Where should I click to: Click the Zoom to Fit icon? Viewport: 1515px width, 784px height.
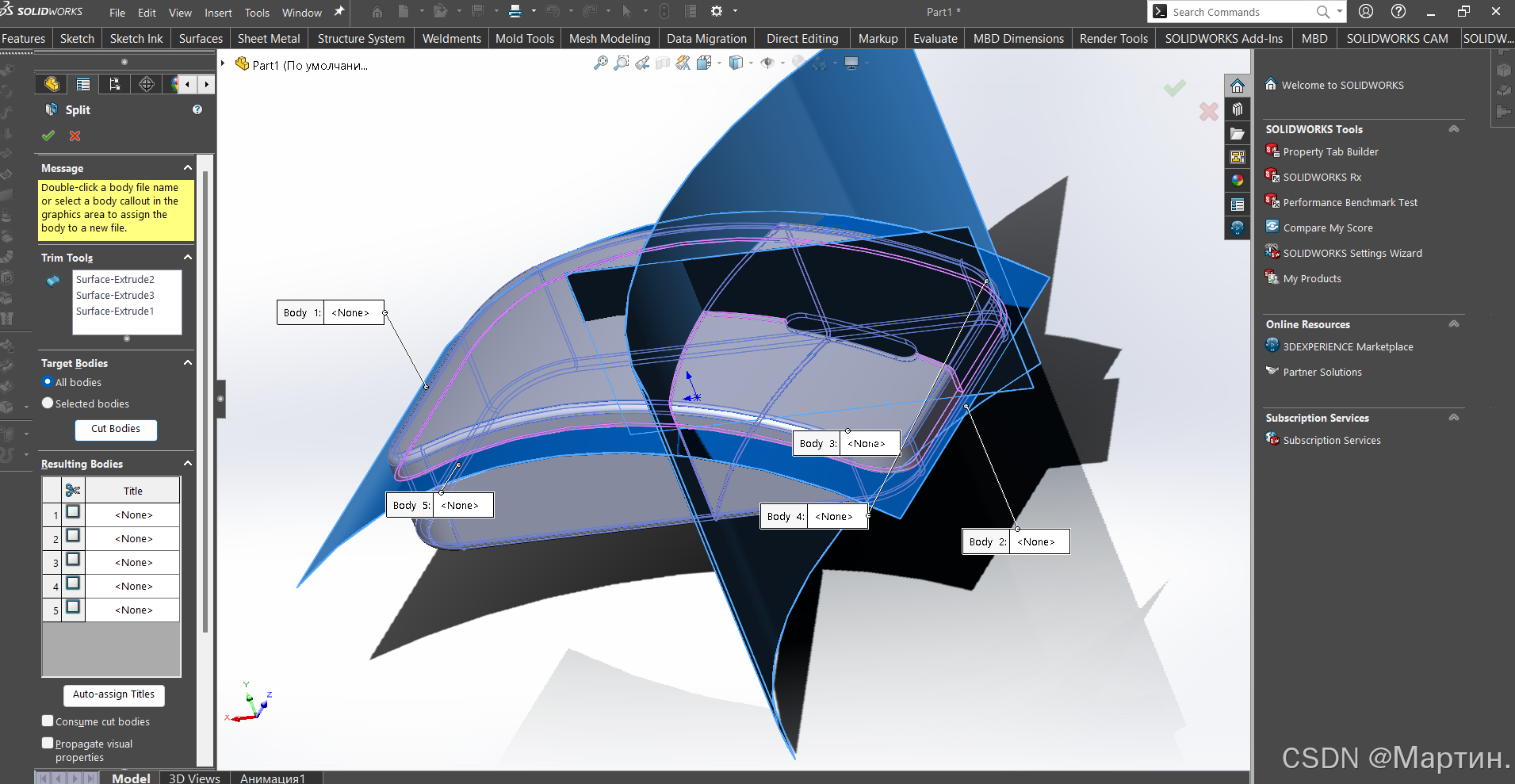coord(601,63)
